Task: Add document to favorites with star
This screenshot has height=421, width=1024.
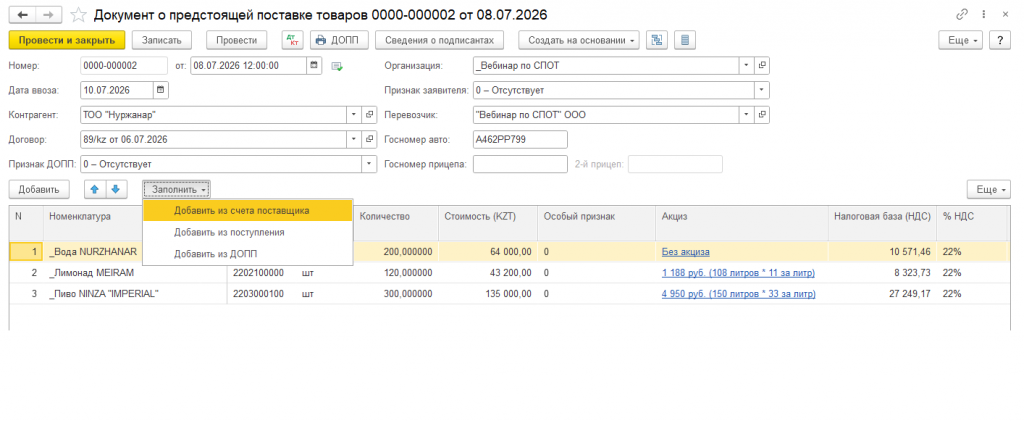Action: tap(78, 14)
